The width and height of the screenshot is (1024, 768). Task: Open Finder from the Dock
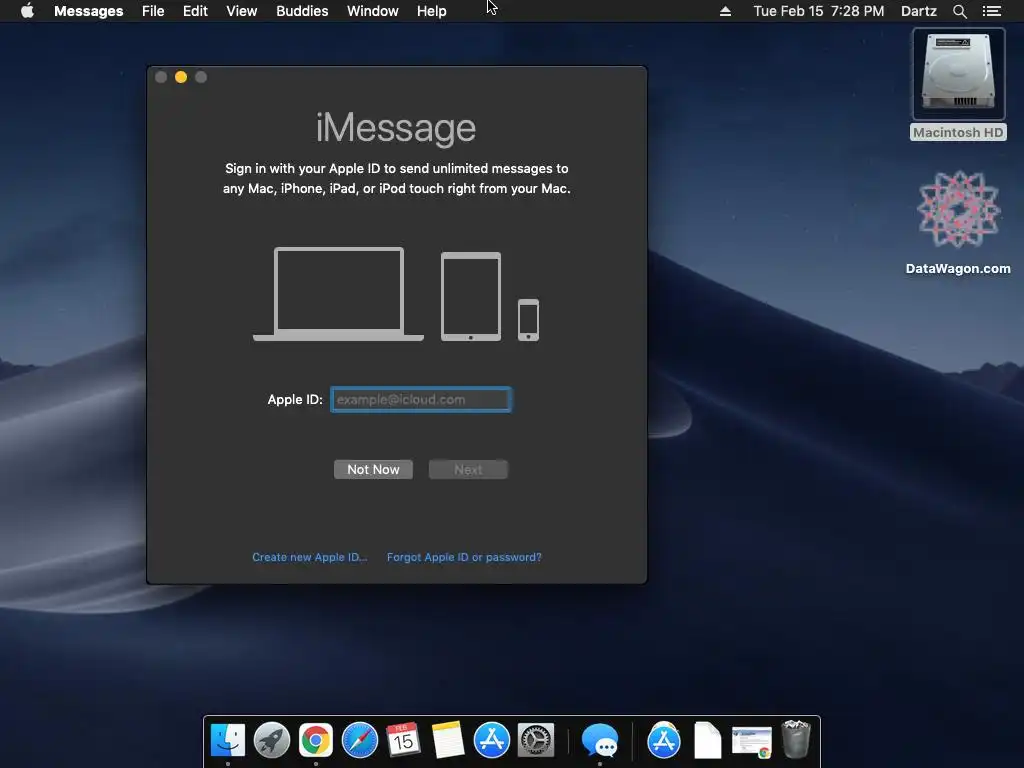tap(228, 741)
